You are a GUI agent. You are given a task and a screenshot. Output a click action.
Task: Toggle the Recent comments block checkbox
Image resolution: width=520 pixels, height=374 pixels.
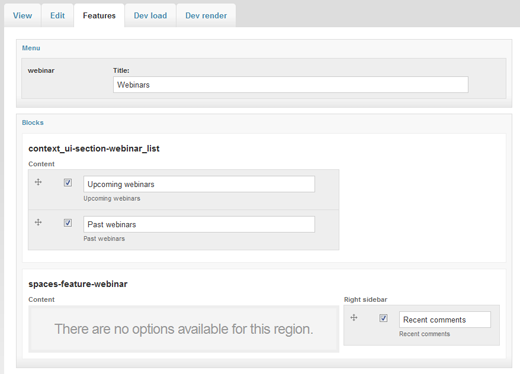coord(383,318)
